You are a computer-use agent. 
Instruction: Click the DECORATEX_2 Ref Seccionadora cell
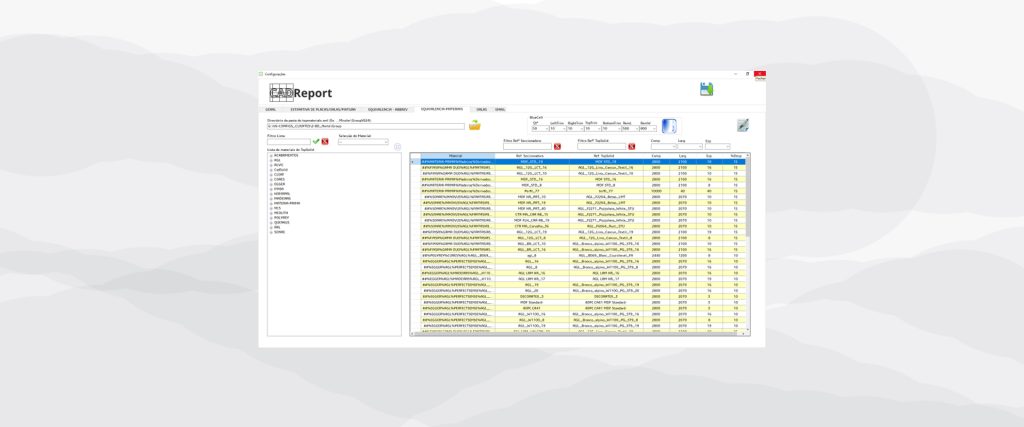531,296
